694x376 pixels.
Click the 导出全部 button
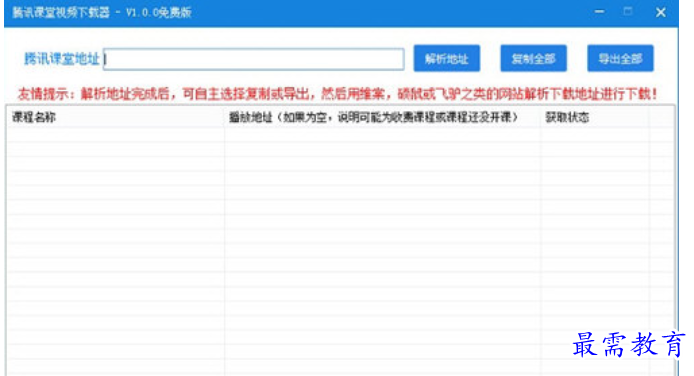click(x=620, y=58)
